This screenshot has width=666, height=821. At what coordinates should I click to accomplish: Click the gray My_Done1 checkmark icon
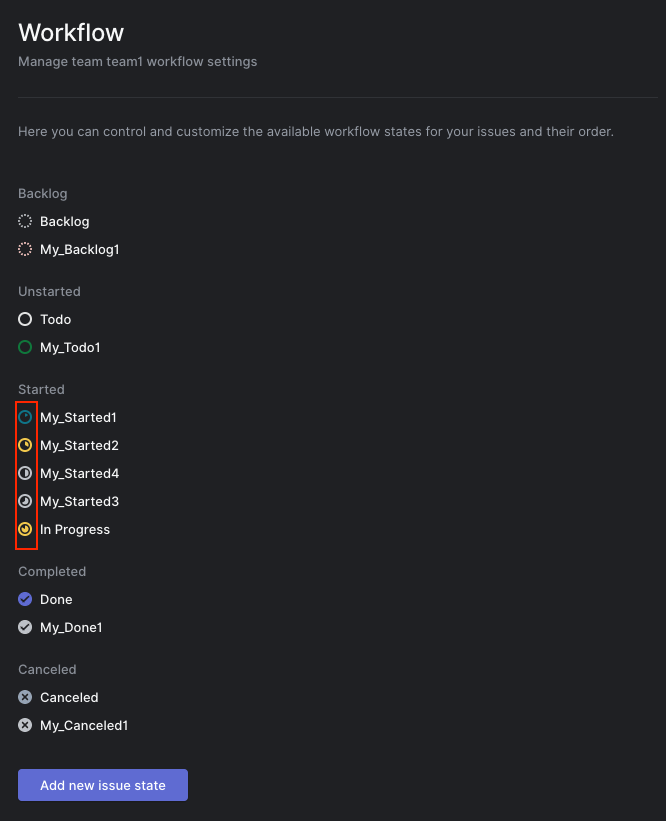[25, 627]
